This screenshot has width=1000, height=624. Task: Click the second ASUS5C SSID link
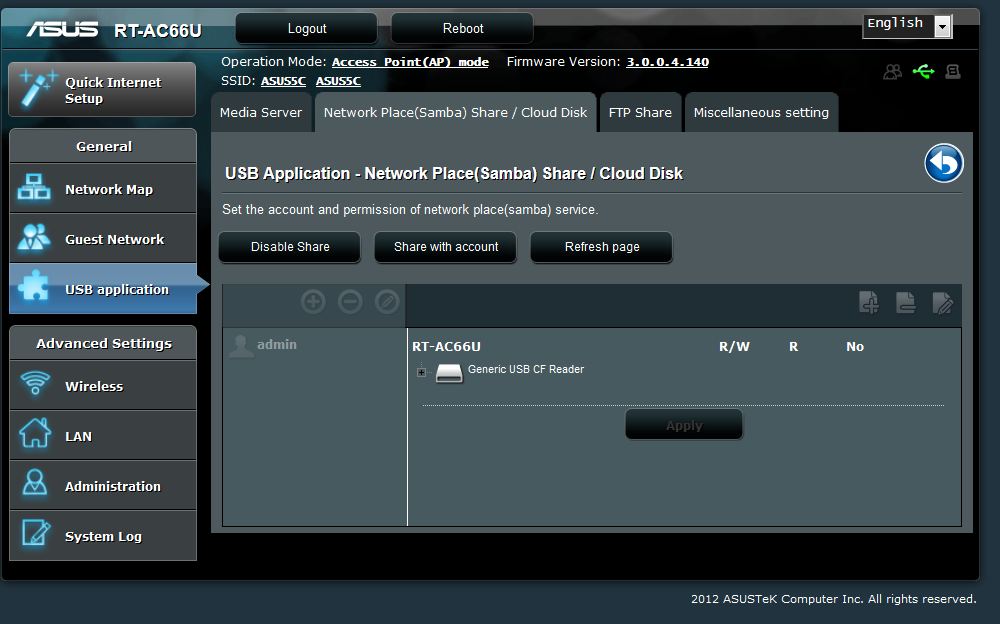tap(338, 81)
